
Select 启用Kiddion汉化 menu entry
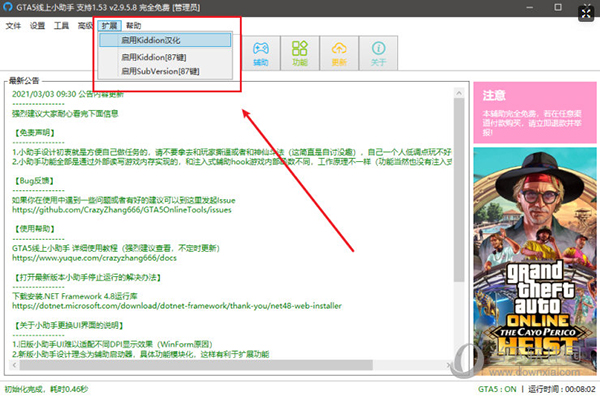[165, 40]
